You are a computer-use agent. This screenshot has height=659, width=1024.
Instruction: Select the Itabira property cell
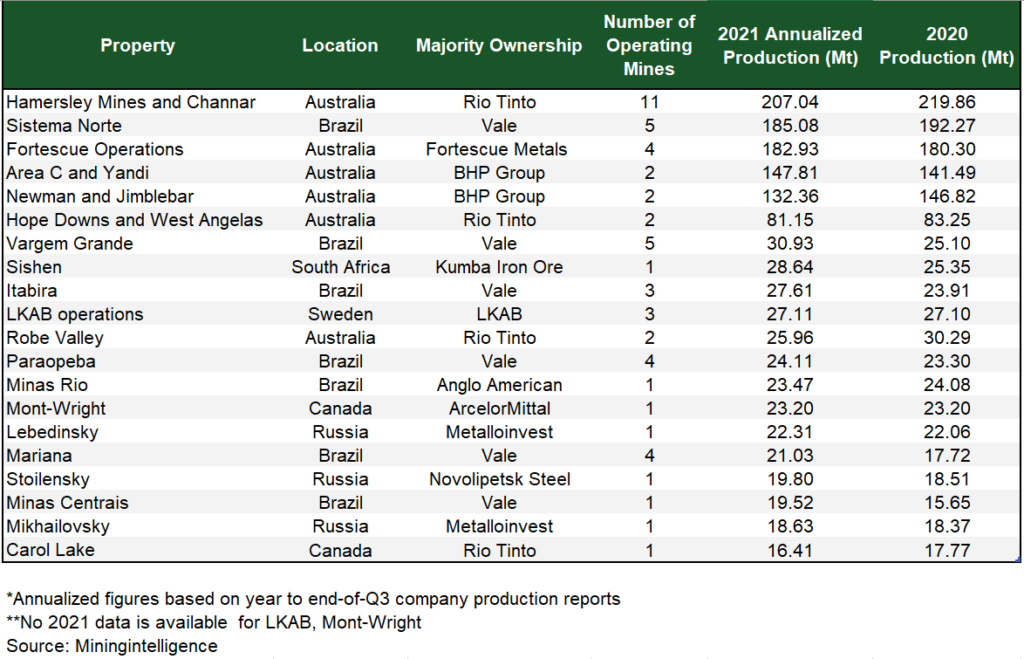[x=32, y=291]
